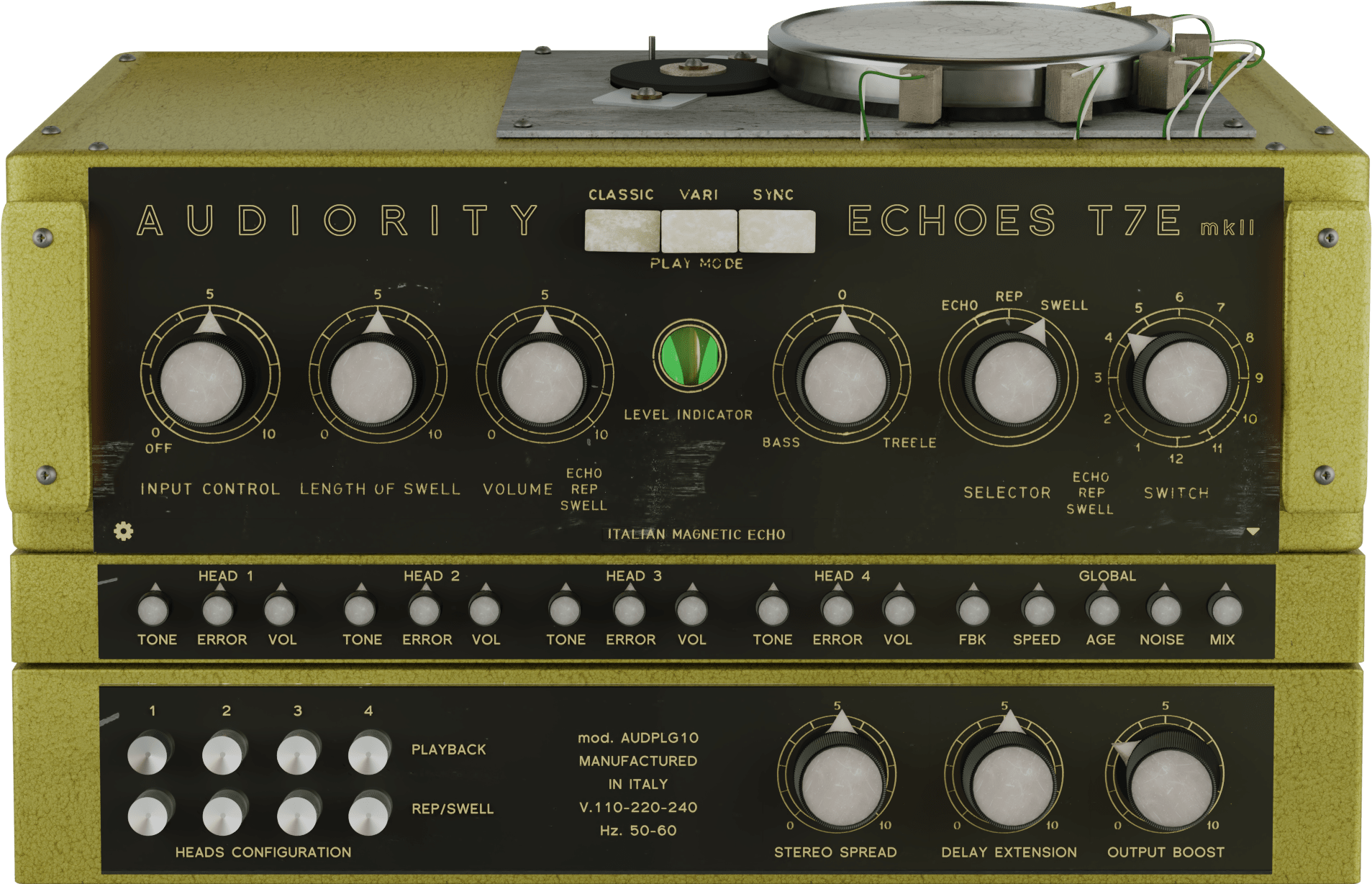Click the mod. AUDPLG10 text
Screen dimensions: 1372x884
(x=638, y=738)
